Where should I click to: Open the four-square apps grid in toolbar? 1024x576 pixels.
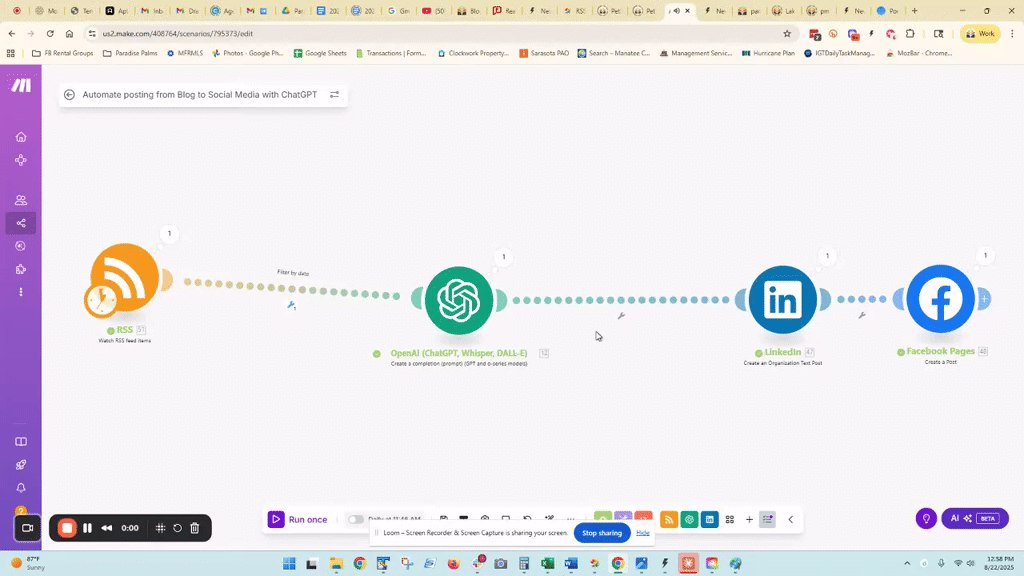pos(729,520)
